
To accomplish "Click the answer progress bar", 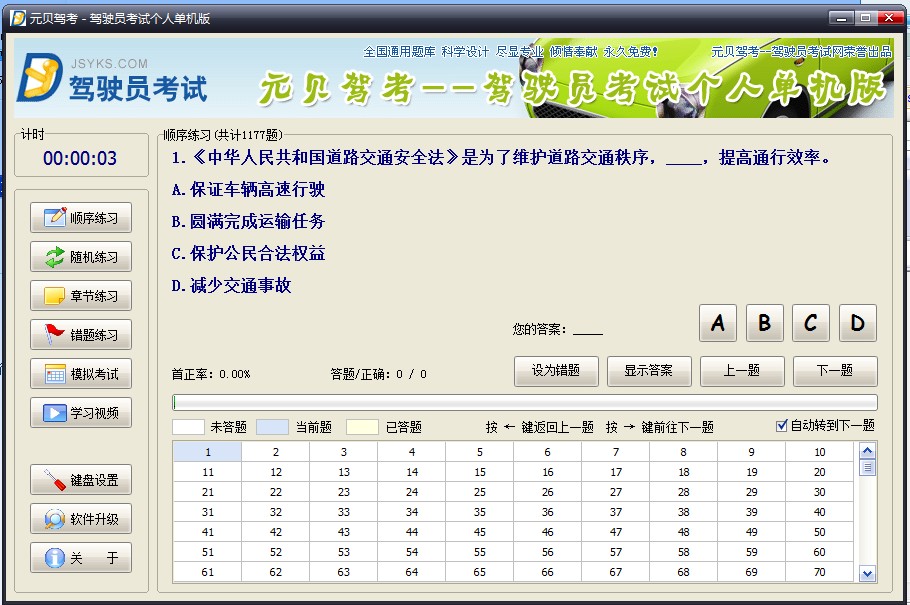I will [525, 403].
